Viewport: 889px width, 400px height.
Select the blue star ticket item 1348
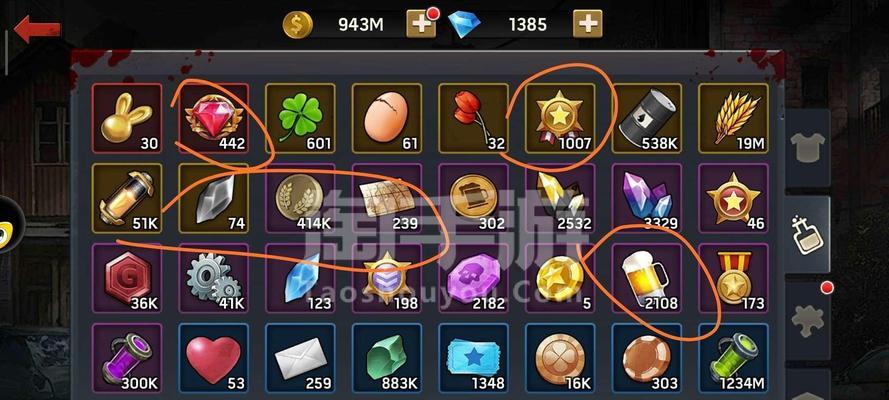click(x=474, y=359)
